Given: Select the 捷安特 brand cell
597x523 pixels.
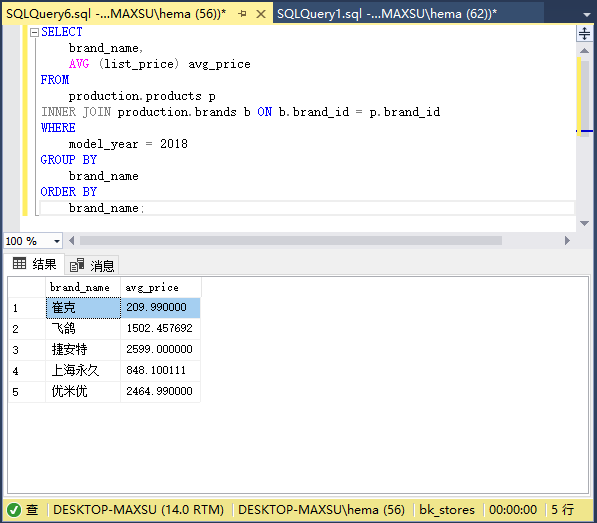Looking at the screenshot, I should pos(83,350).
